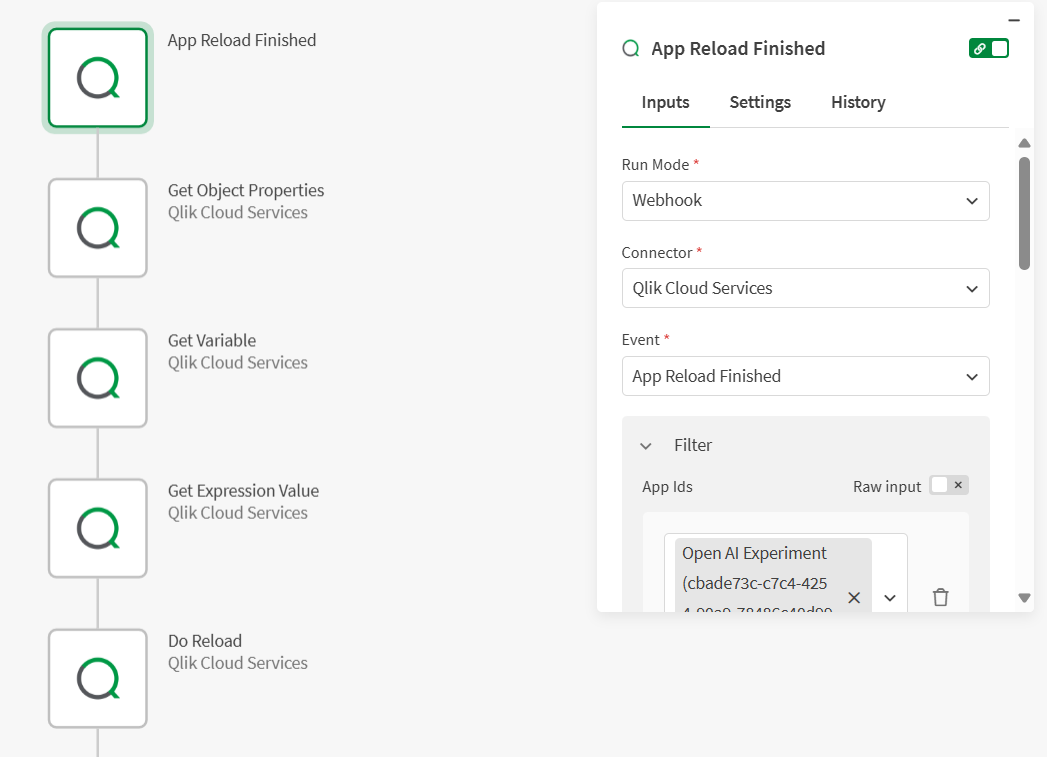Image resolution: width=1047 pixels, height=757 pixels.
Task: Switch to the Settings tab
Action: coord(760,102)
